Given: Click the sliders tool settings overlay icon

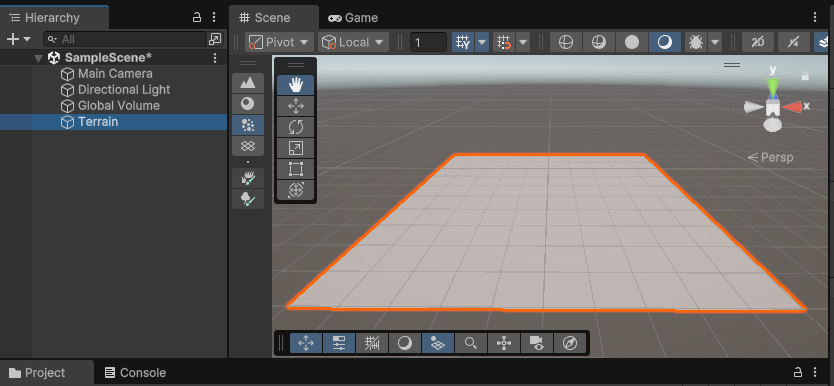Looking at the screenshot, I should 339,343.
